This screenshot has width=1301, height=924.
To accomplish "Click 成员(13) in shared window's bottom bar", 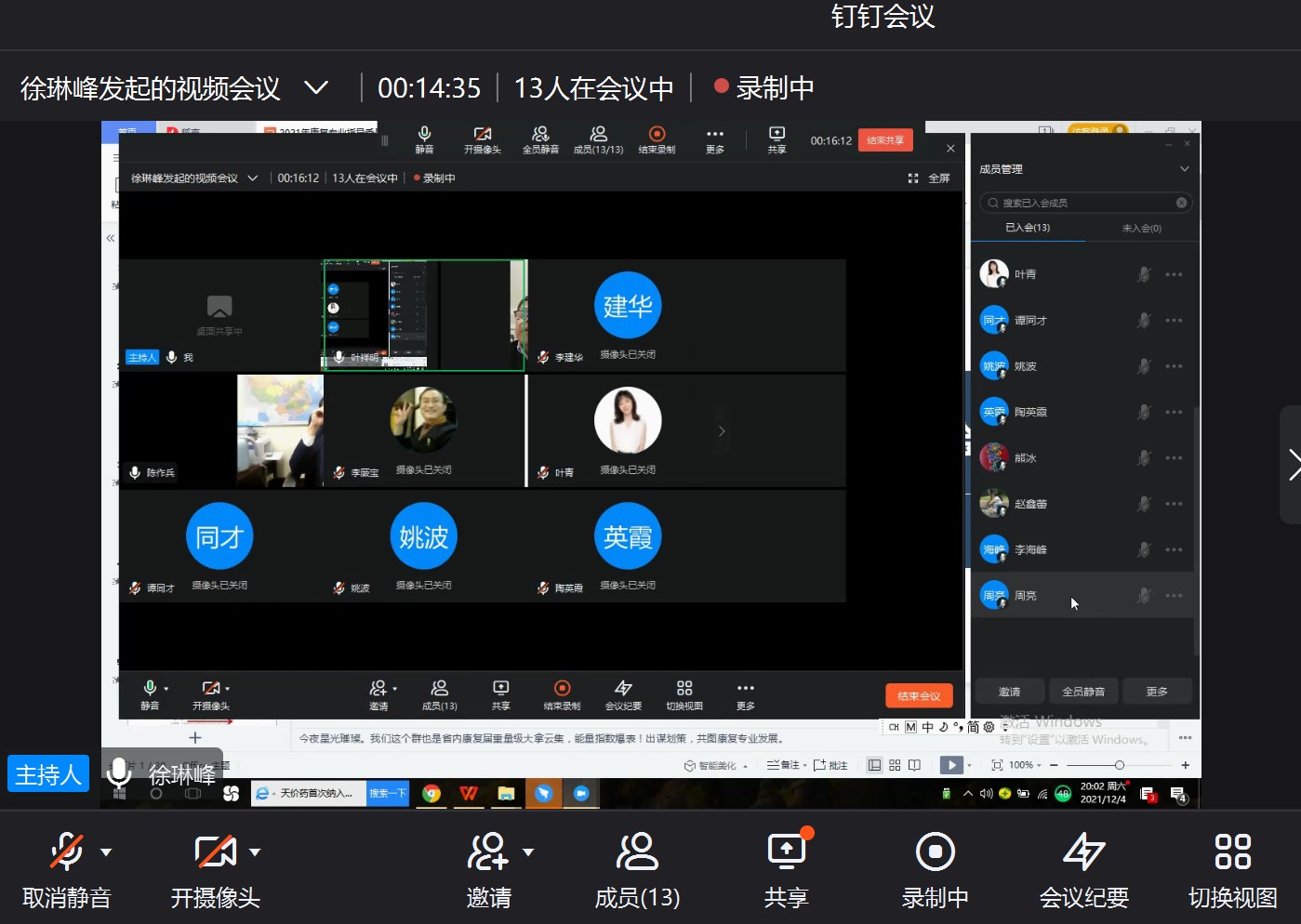I will (439, 694).
